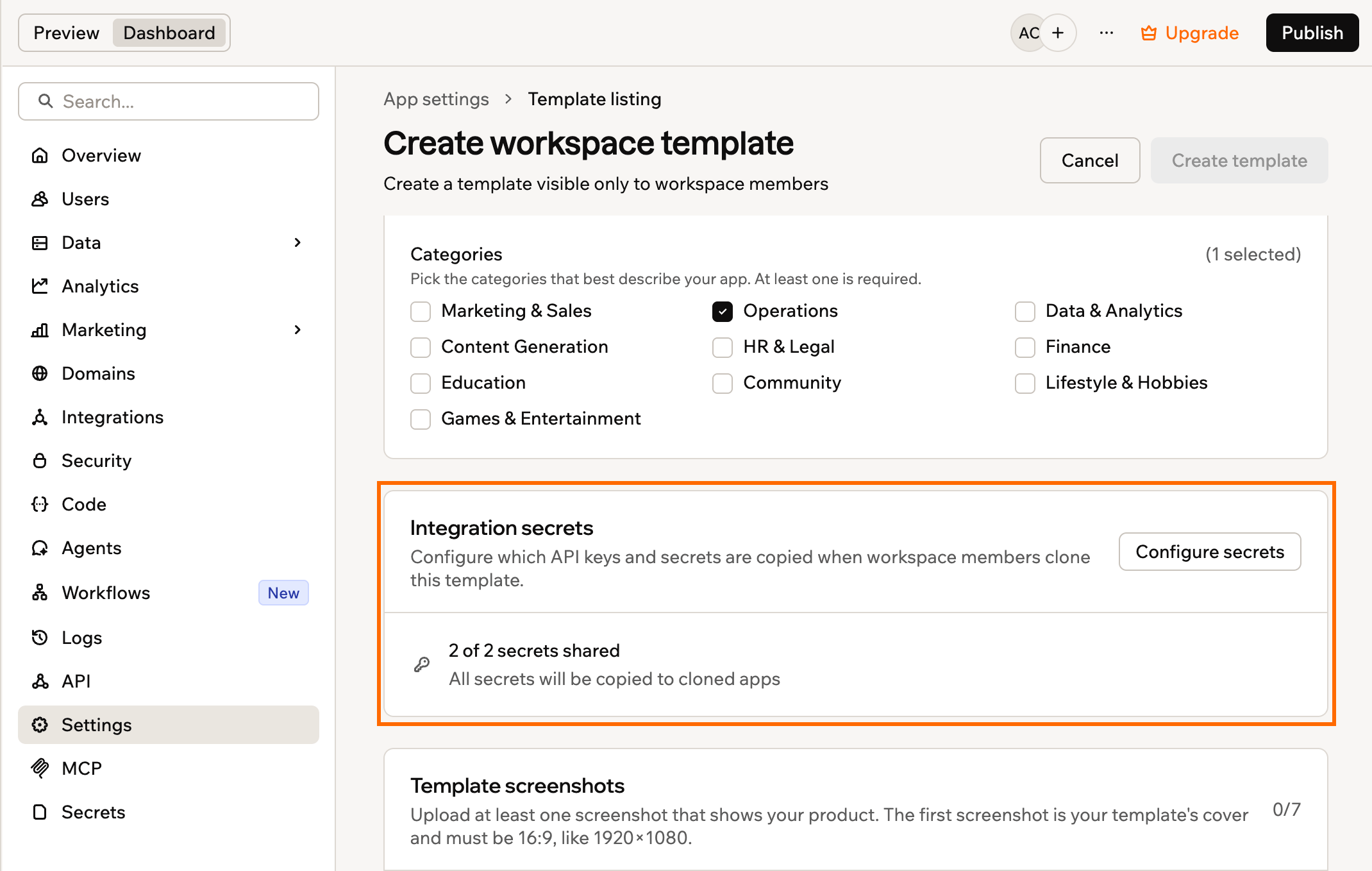Open Secrets in the sidebar
The height and width of the screenshot is (871, 1372).
(169, 812)
